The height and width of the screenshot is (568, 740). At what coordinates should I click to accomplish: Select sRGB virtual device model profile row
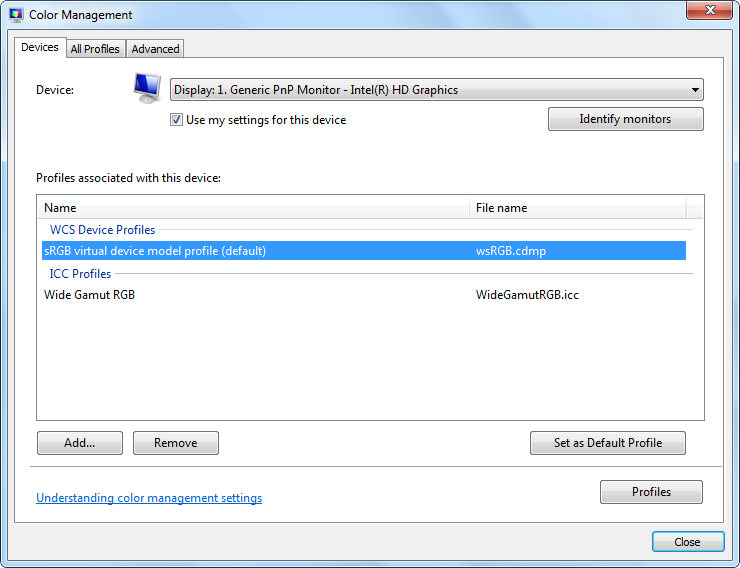(364, 251)
